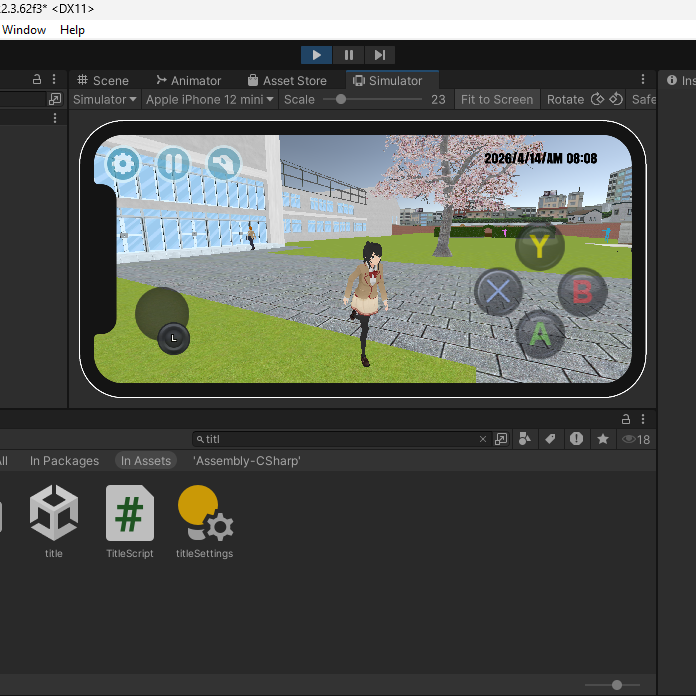Tap the yellow Y gamepad button
This screenshot has height=696, width=696.
540,245
